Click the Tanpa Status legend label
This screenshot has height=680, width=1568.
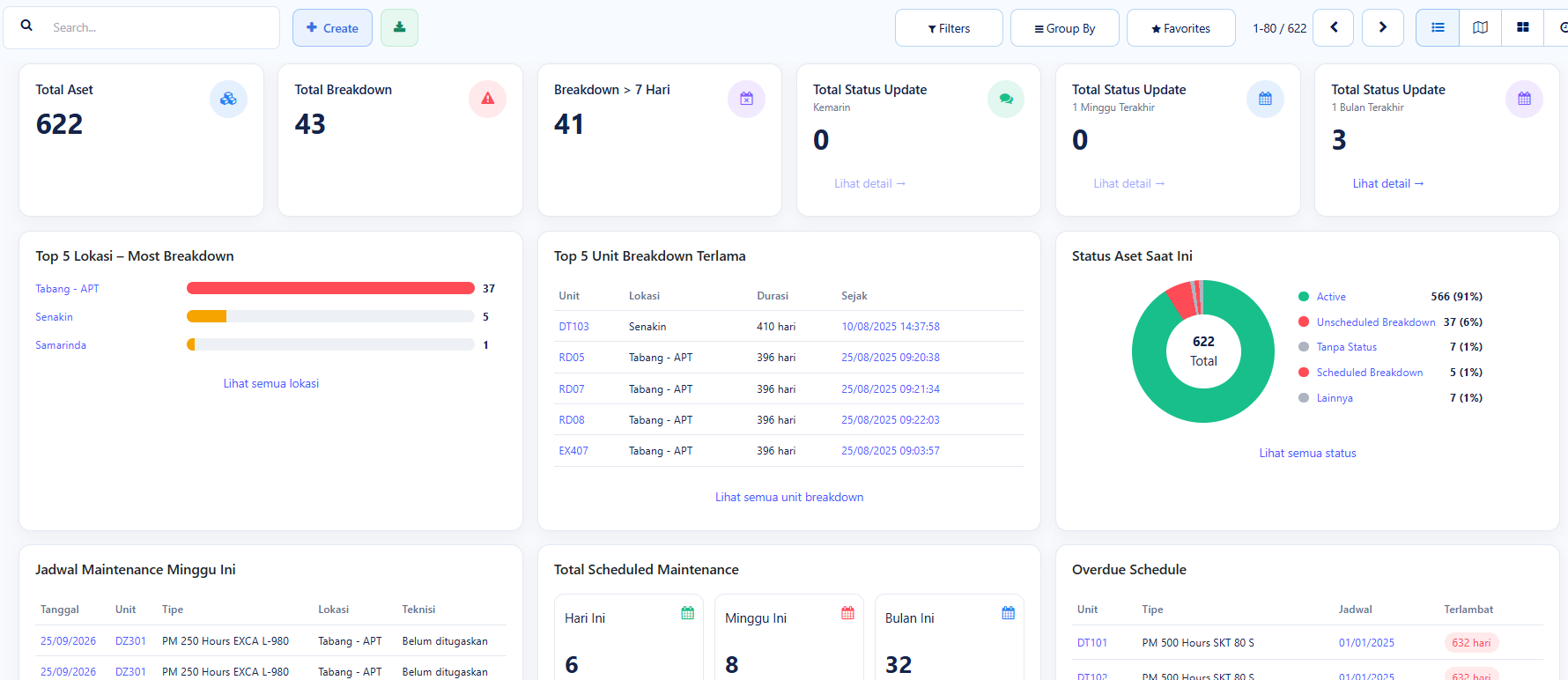click(x=1347, y=347)
